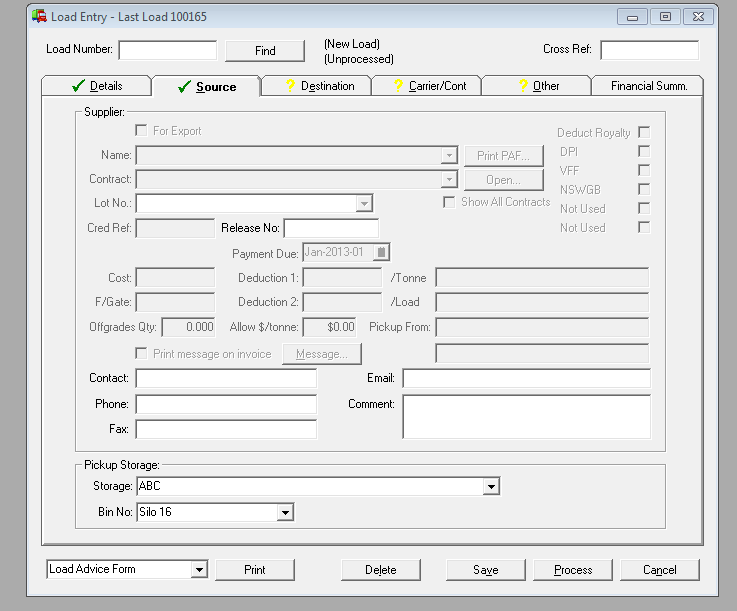
Task: Check the first Not Used checkbox
Action: [644, 208]
